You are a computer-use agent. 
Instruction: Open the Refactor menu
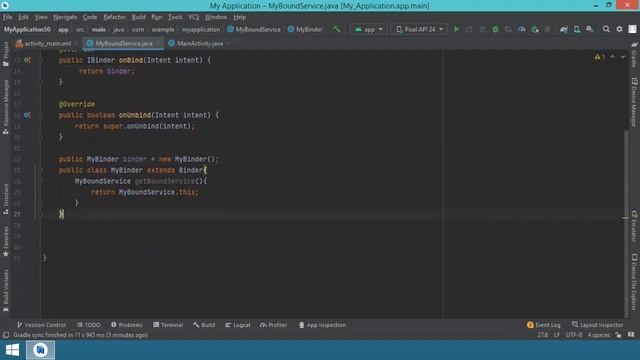(x=114, y=17)
